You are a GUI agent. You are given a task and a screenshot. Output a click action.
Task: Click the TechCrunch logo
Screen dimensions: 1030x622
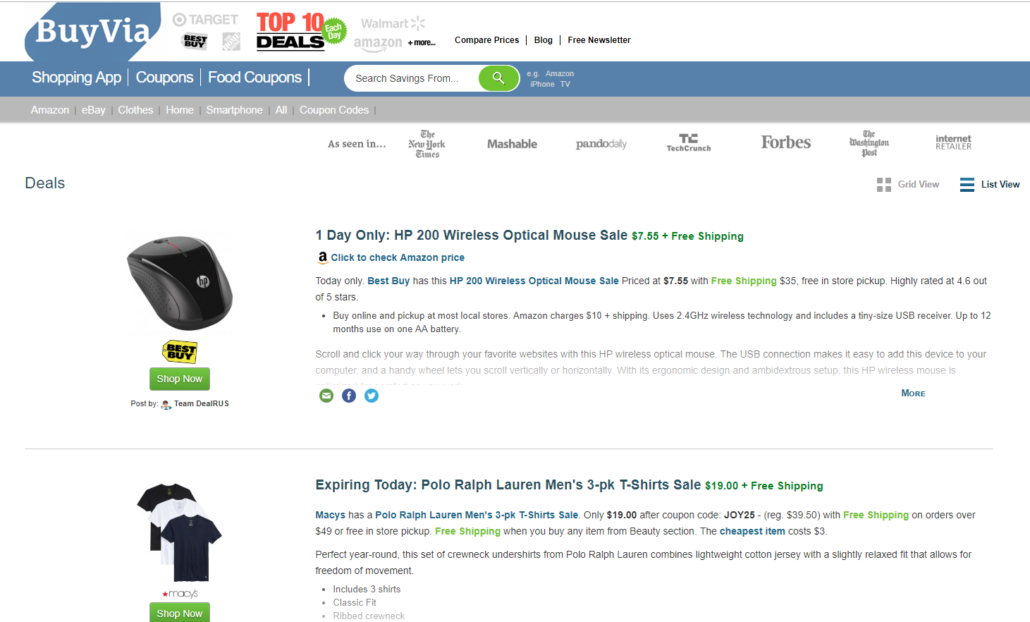pos(688,143)
